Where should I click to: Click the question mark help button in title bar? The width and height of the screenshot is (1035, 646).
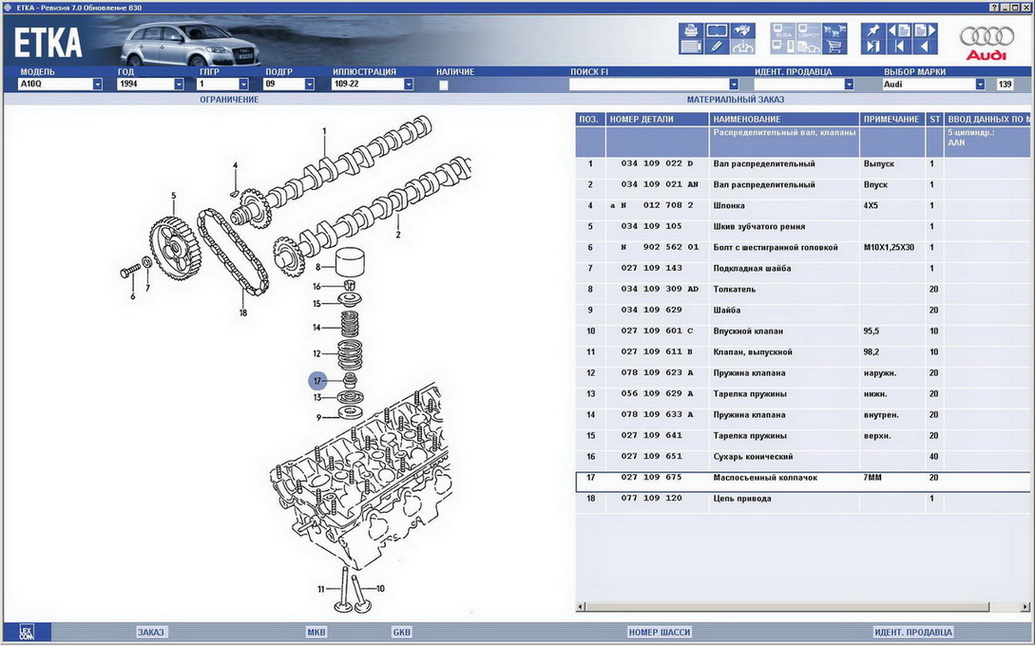click(994, 7)
